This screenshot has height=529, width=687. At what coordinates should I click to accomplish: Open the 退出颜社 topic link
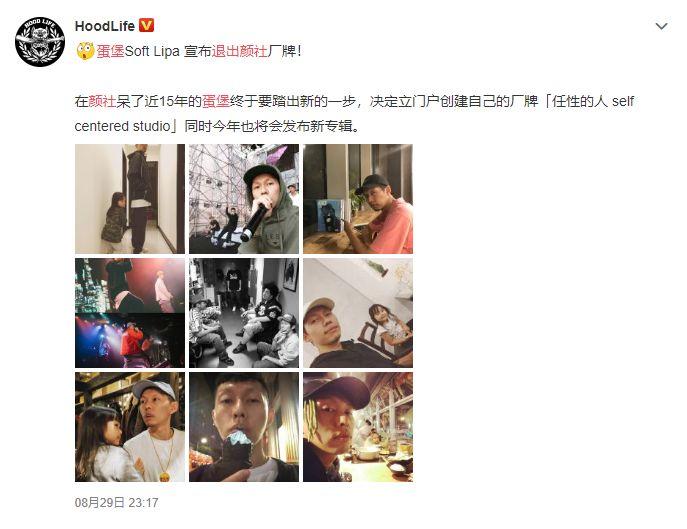(240, 51)
